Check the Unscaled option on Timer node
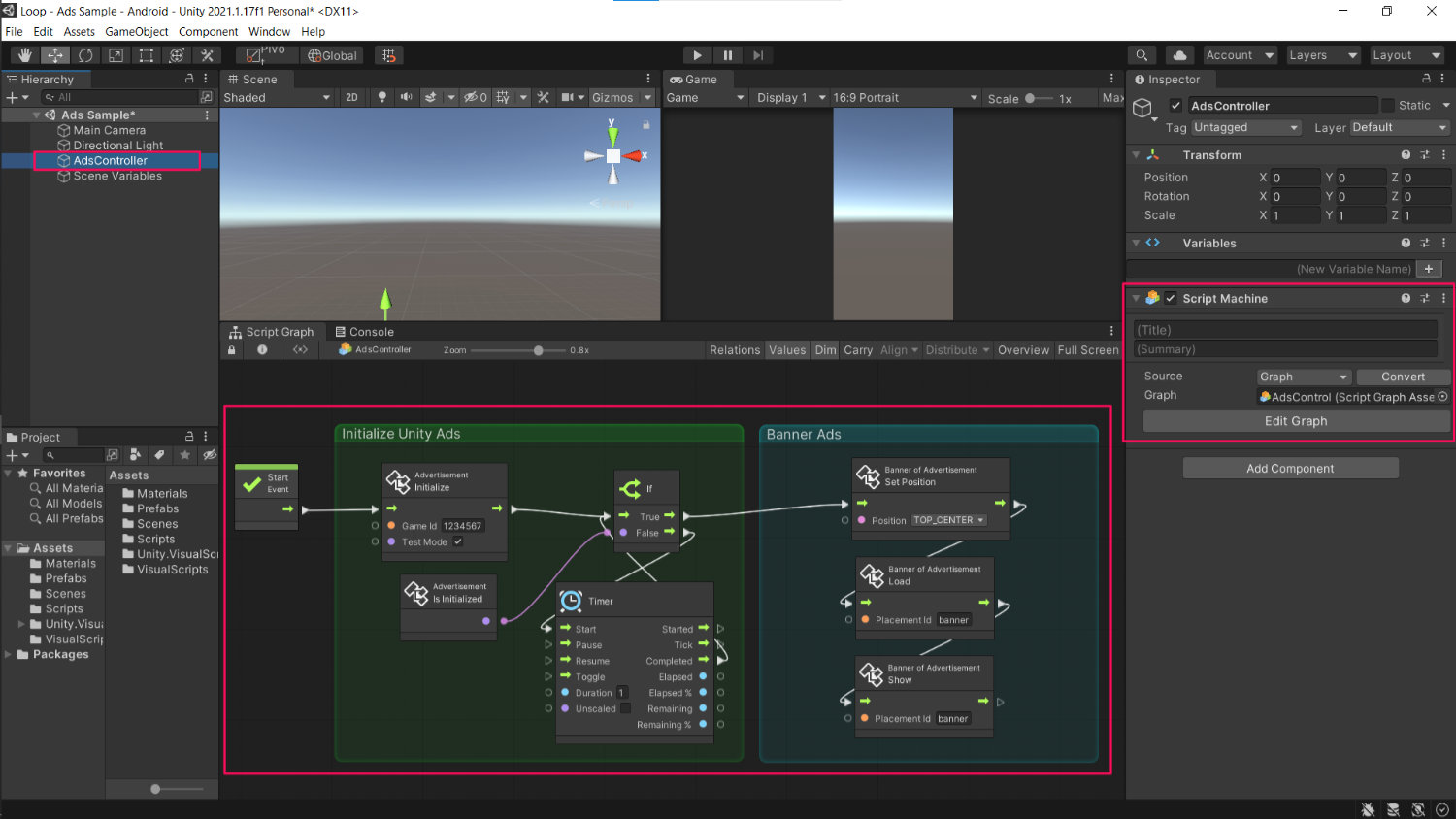The height and width of the screenshot is (819, 1456). click(625, 708)
